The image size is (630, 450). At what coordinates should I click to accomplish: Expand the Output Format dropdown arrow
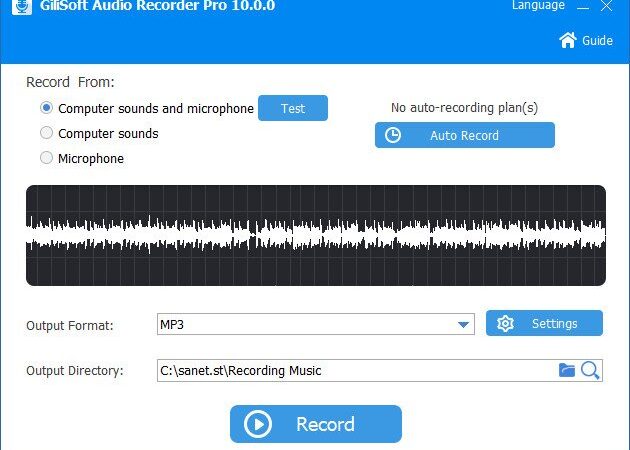(463, 324)
